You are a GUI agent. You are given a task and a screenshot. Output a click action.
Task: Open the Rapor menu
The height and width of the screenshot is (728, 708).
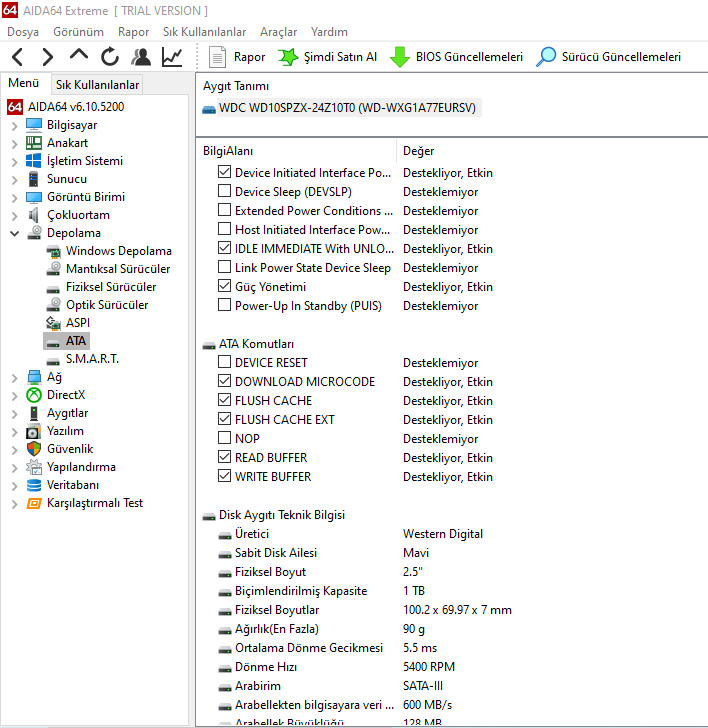[x=133, y=32]
